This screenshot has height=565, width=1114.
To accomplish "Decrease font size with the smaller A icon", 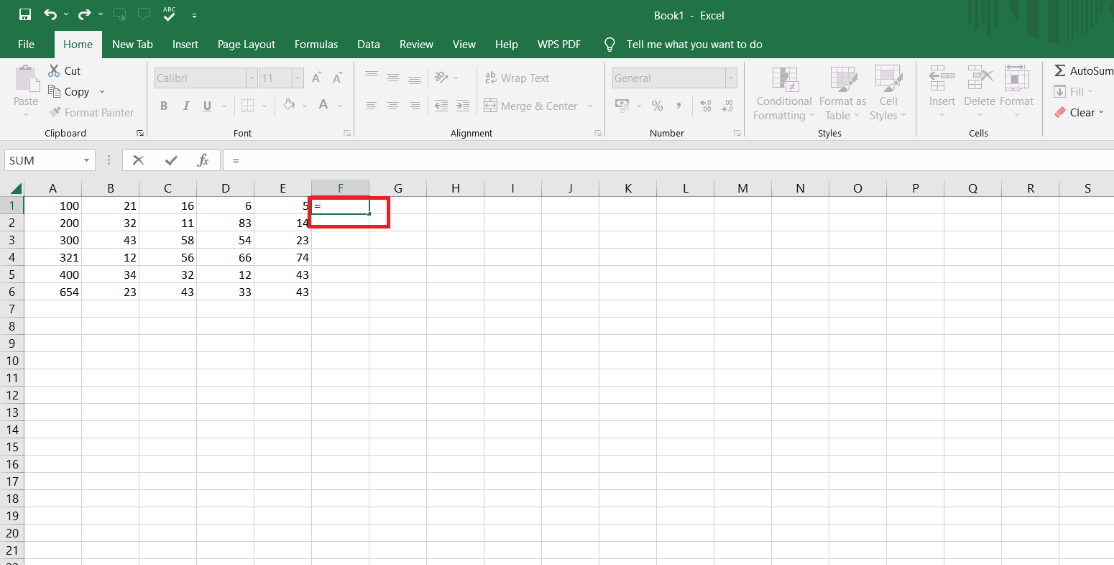I will 337,78.
